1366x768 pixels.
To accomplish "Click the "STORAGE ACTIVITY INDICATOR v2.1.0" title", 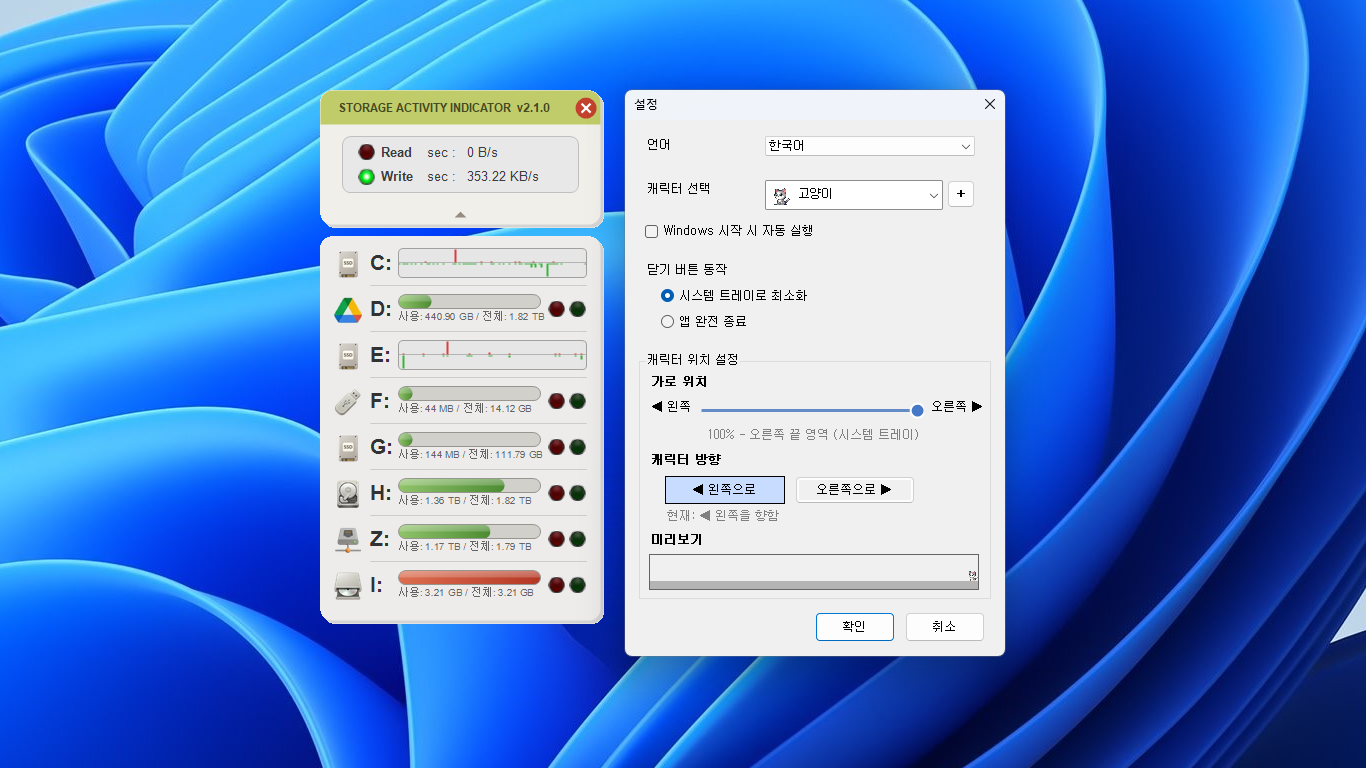I will 444,108.
